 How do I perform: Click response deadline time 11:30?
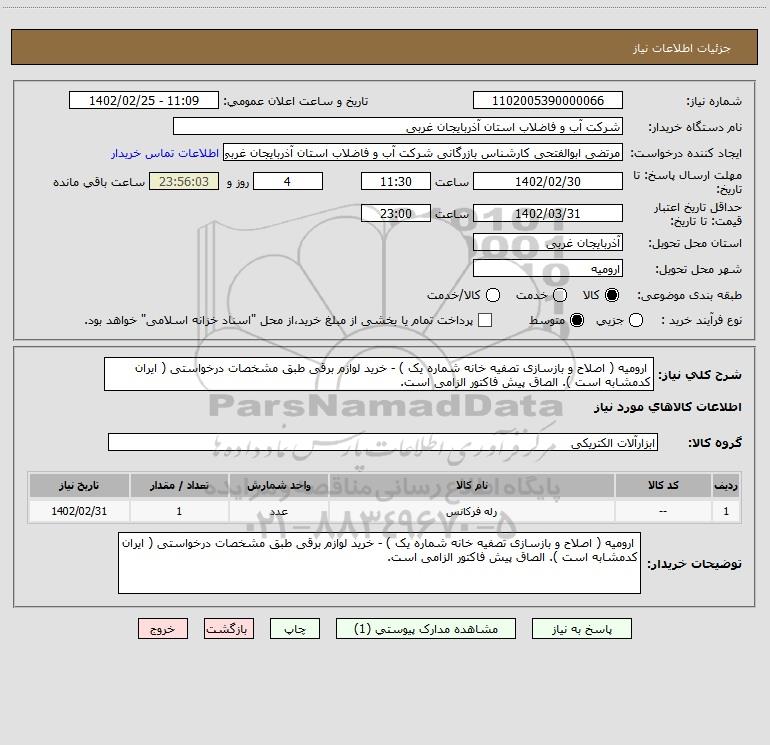(396, 182)
